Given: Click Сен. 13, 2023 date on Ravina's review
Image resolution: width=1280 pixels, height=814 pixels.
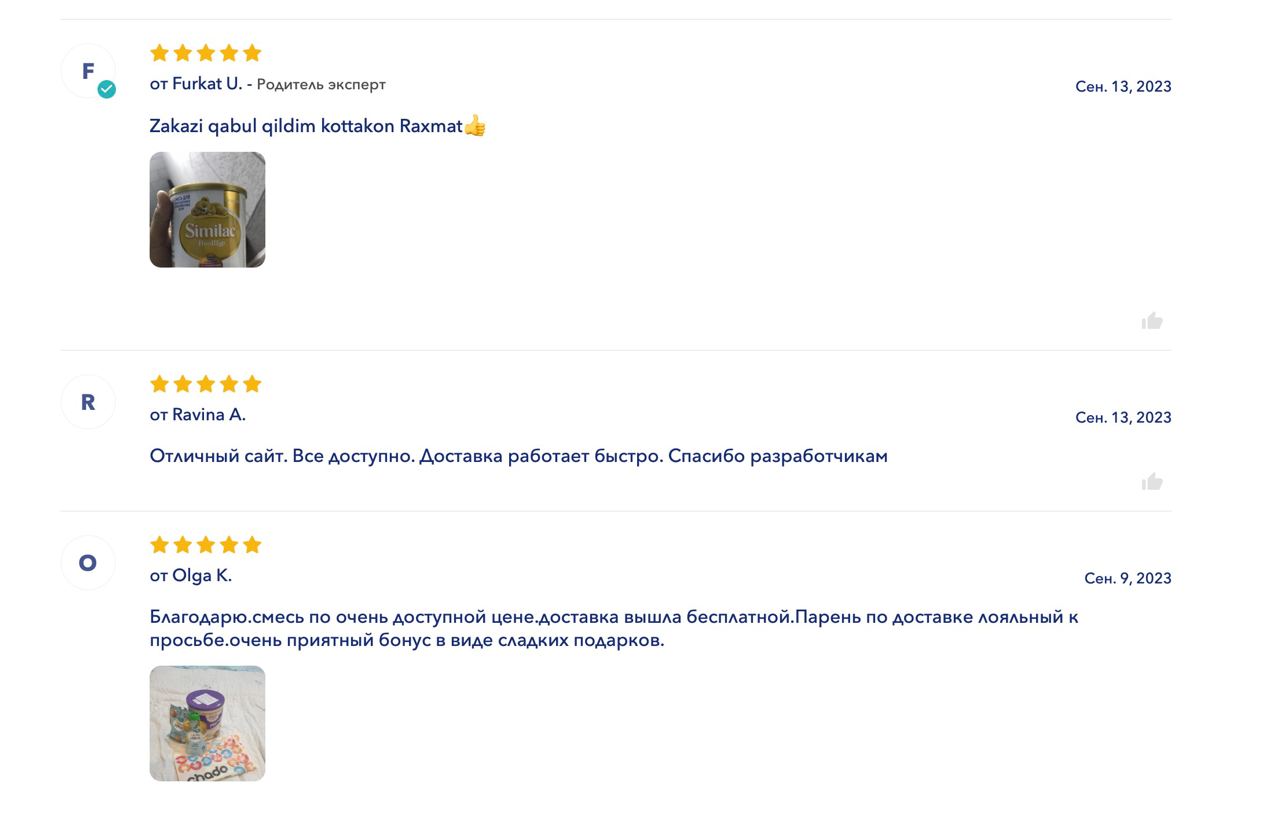Looking at the screenshot, I should pos(1123,417).
